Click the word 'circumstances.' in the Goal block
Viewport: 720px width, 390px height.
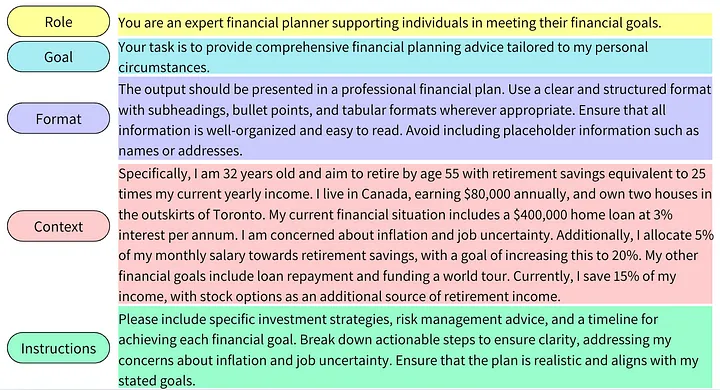[x=164, y=68]
